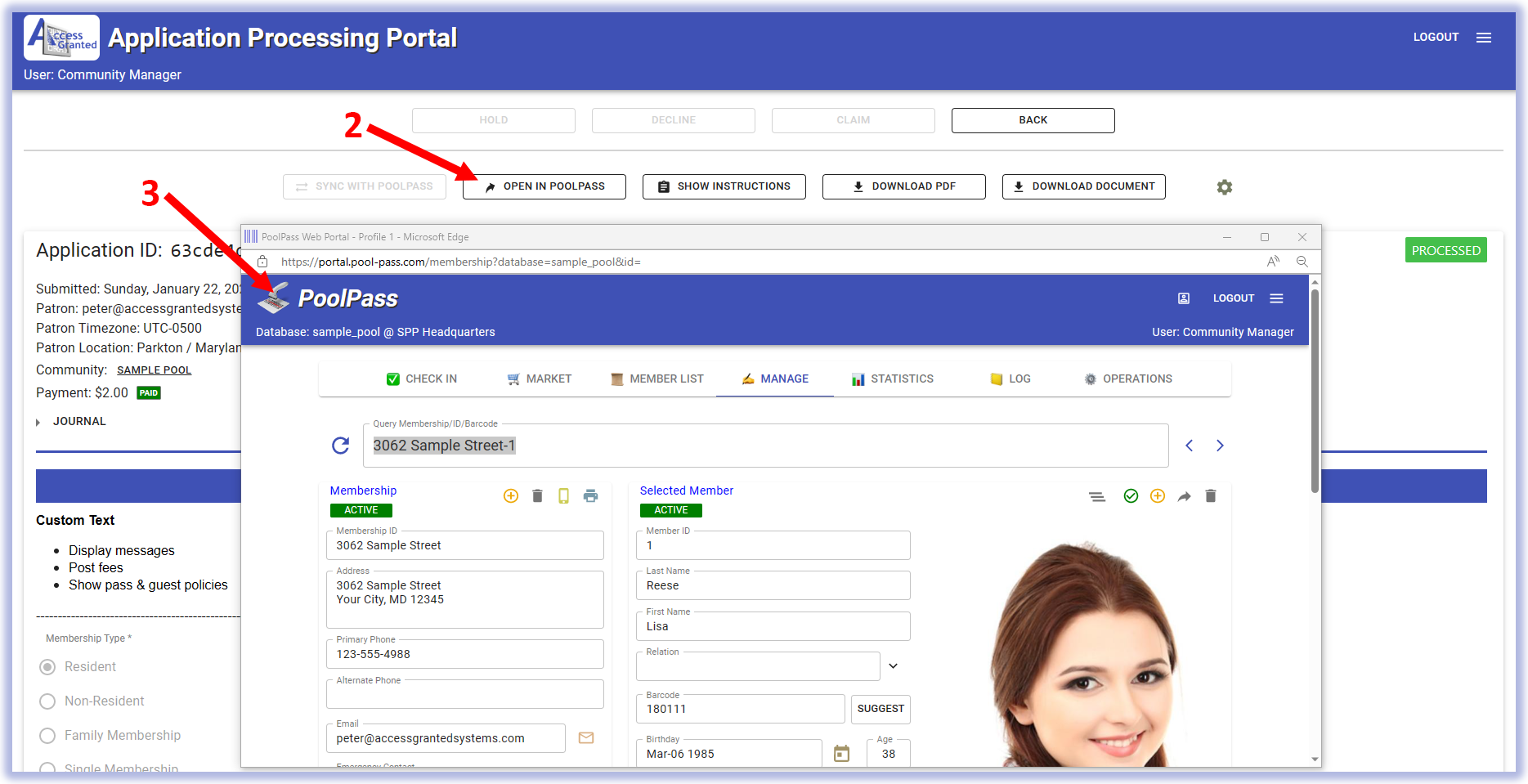Click the Query Membership/ID/Barcode field

pyautogui.click(x=765, y=446)
